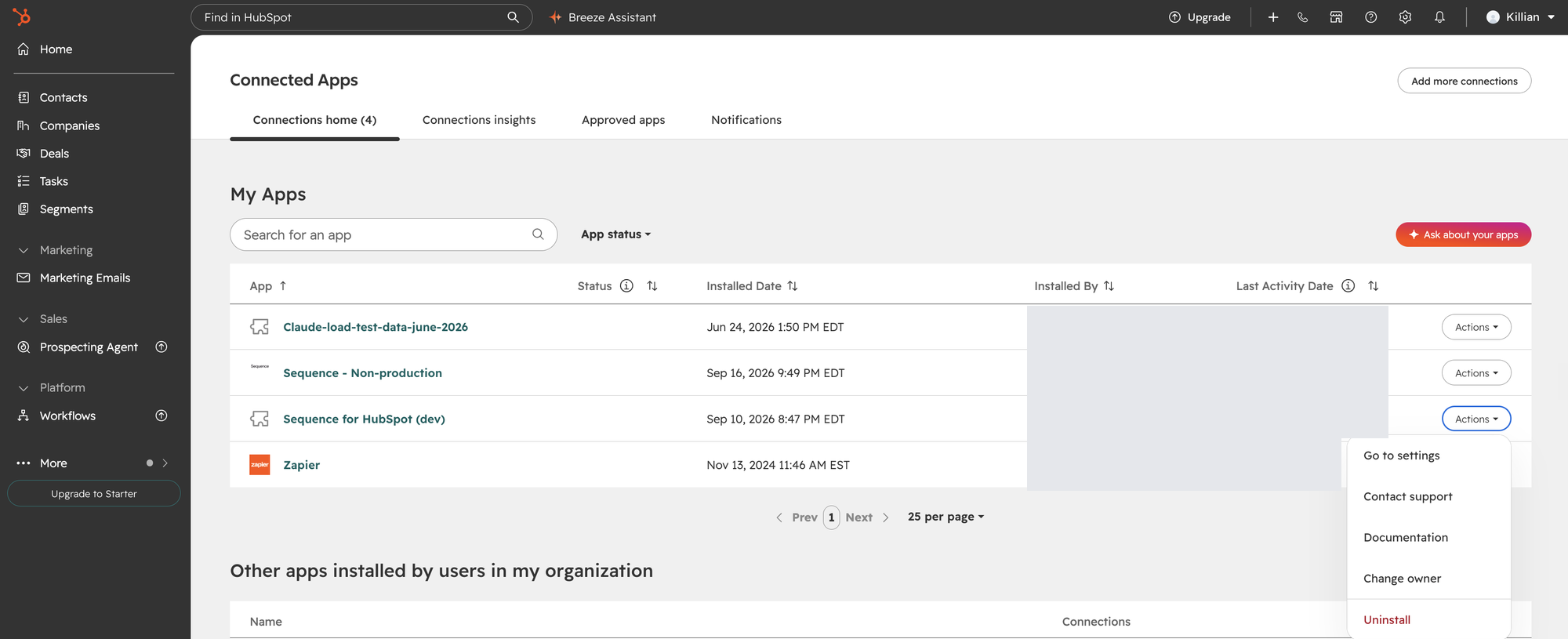Click the Deals sidebar icon
Viewport: 1568px width, 639px height.
(24, 153)
